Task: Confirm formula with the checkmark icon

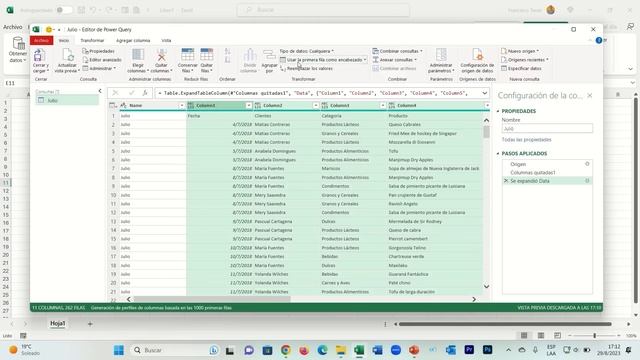Action: (x=131, y=93)
